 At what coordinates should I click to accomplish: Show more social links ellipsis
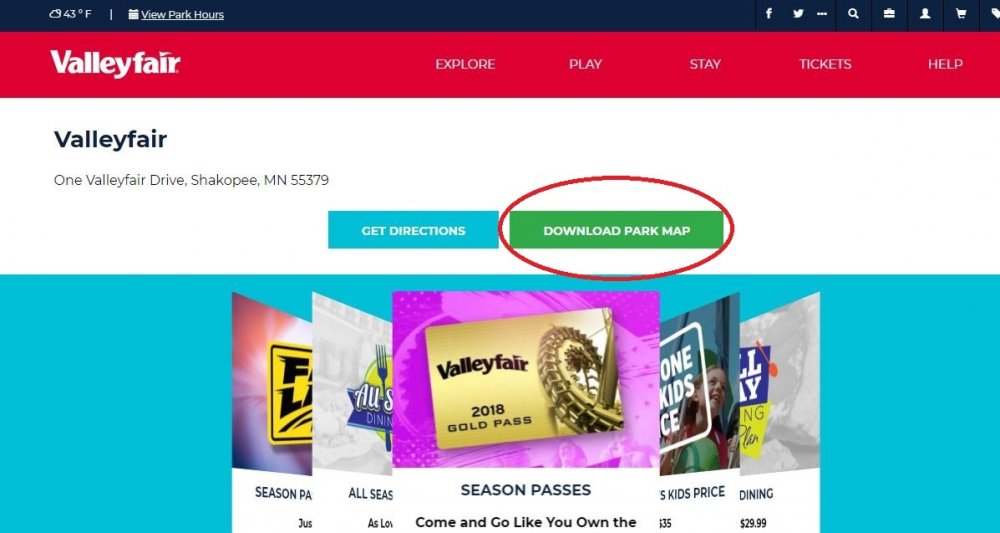click(x=822, y=13)
